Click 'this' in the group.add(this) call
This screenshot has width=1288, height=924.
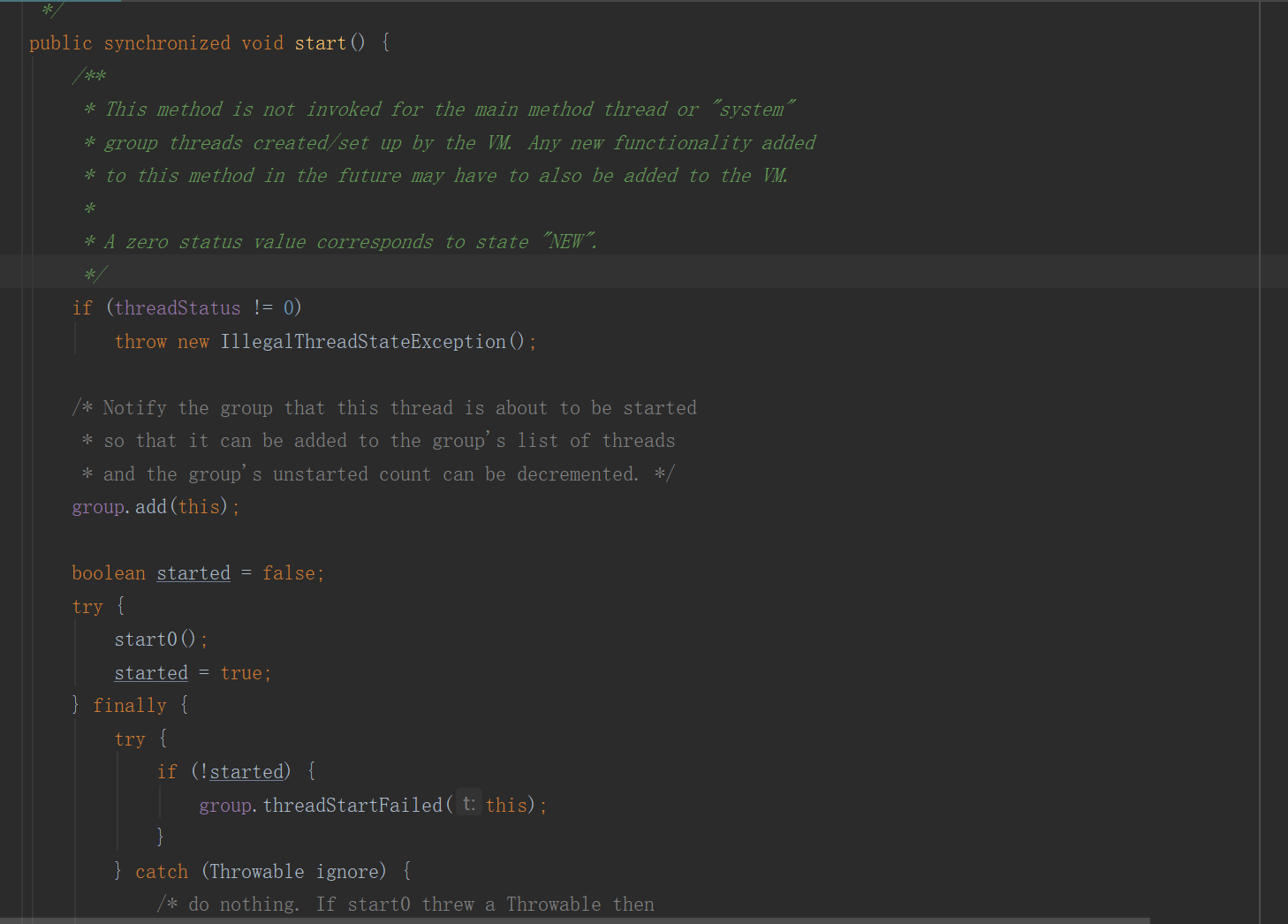pos(199,507)
